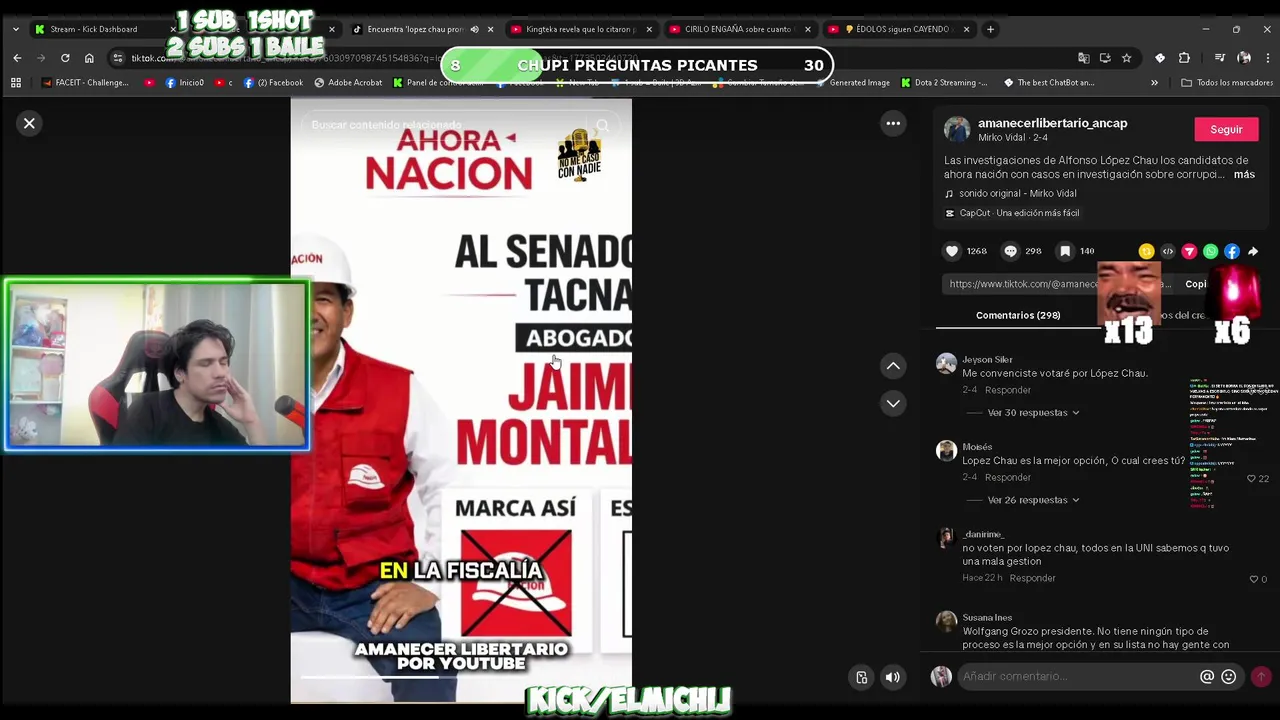Reply to Jeyson Siler's comment
Viewport: 1280px width, 720px height.
(1007, 390)
